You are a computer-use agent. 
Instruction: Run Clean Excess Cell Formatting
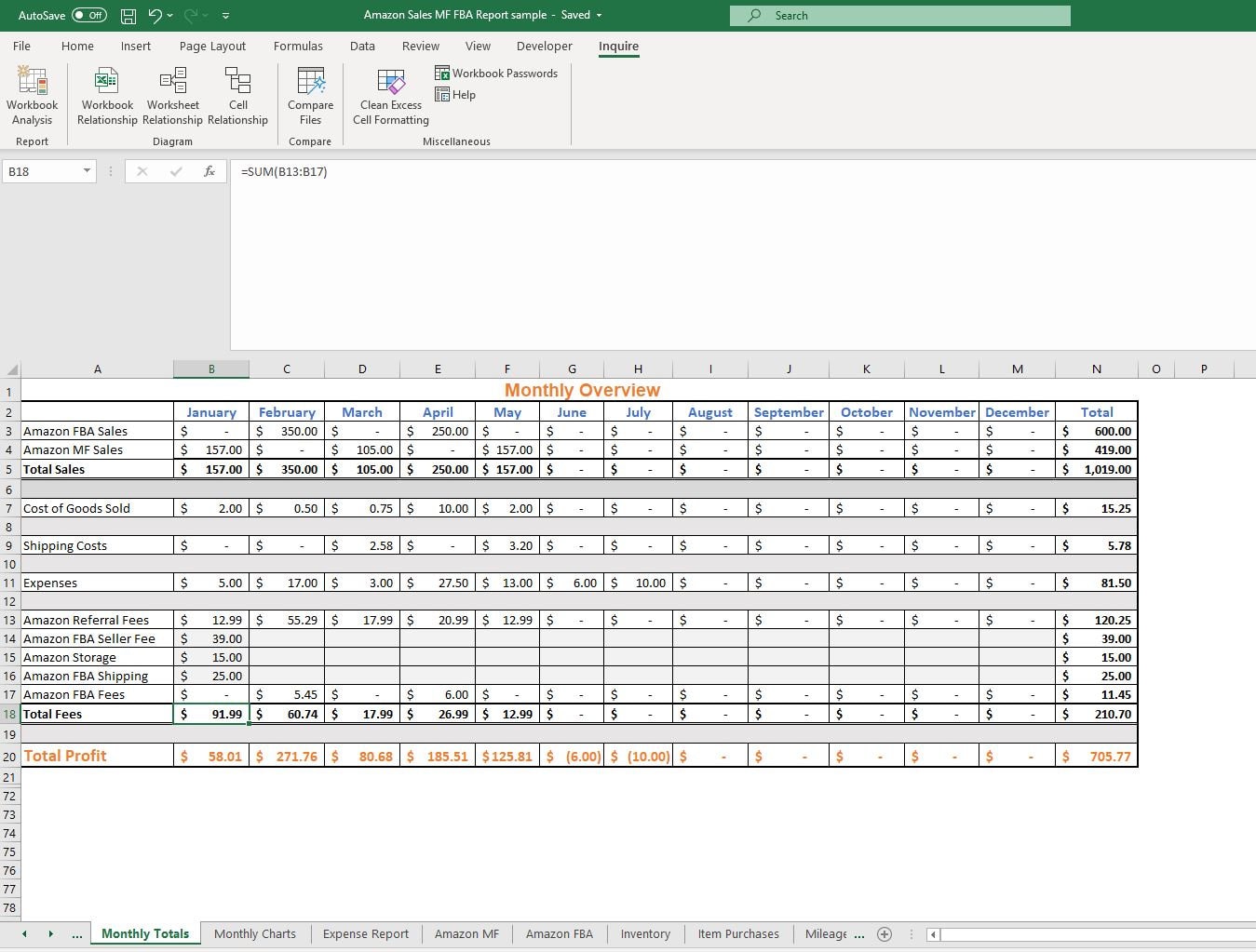[390, 96]
